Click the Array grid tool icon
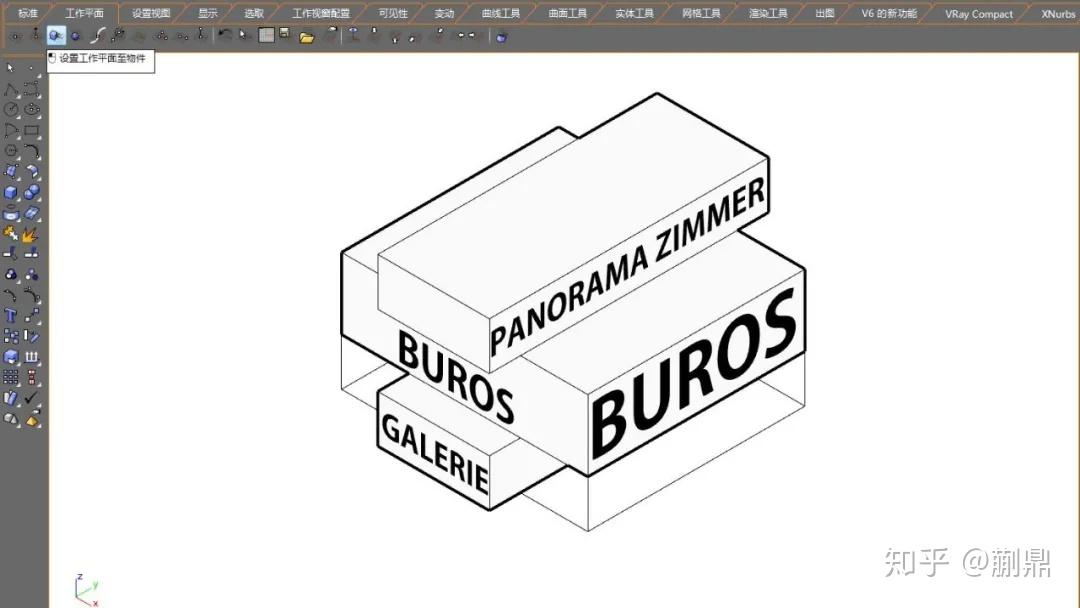This screenshot has height=608, width=1080. point(11,377)
